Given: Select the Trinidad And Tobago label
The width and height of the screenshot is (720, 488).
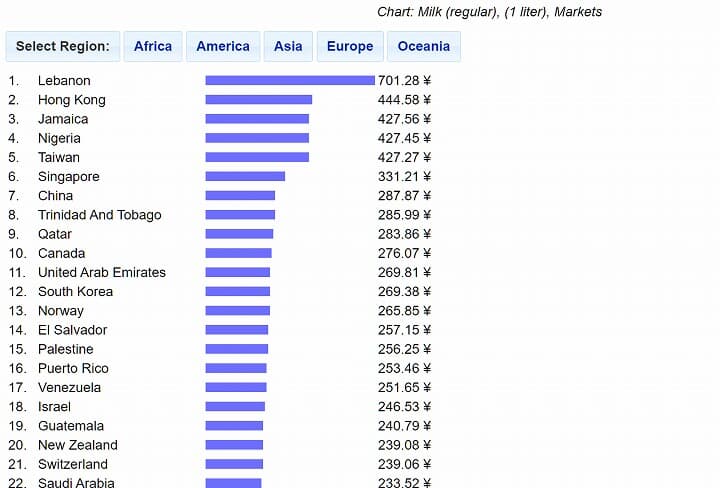Looking at the screenshot, I should [x=99, y=215].
